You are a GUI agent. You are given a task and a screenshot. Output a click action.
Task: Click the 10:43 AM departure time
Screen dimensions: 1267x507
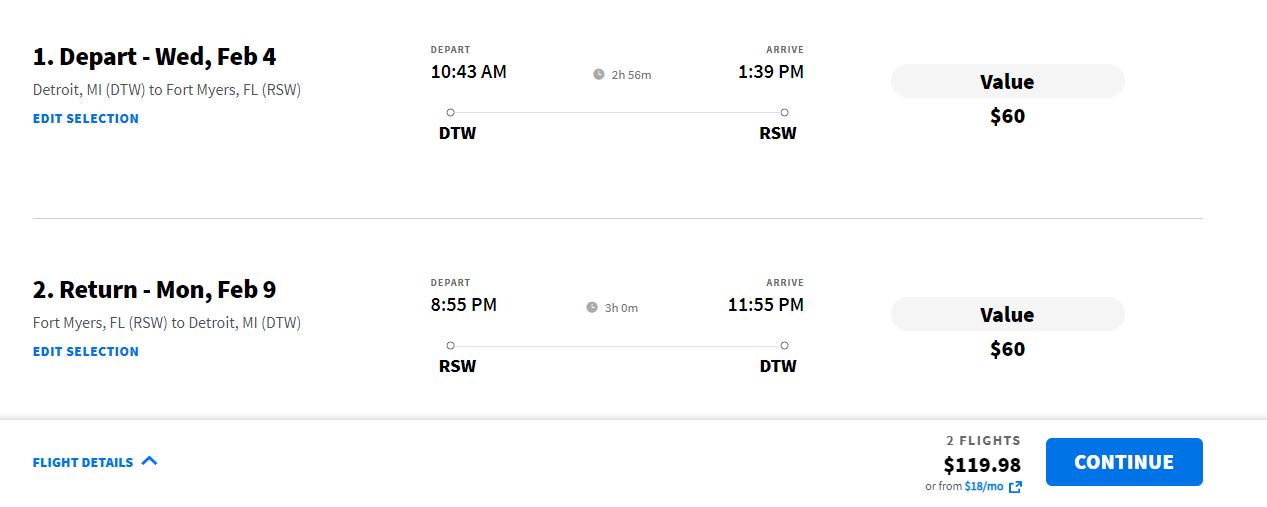[468, 72]
